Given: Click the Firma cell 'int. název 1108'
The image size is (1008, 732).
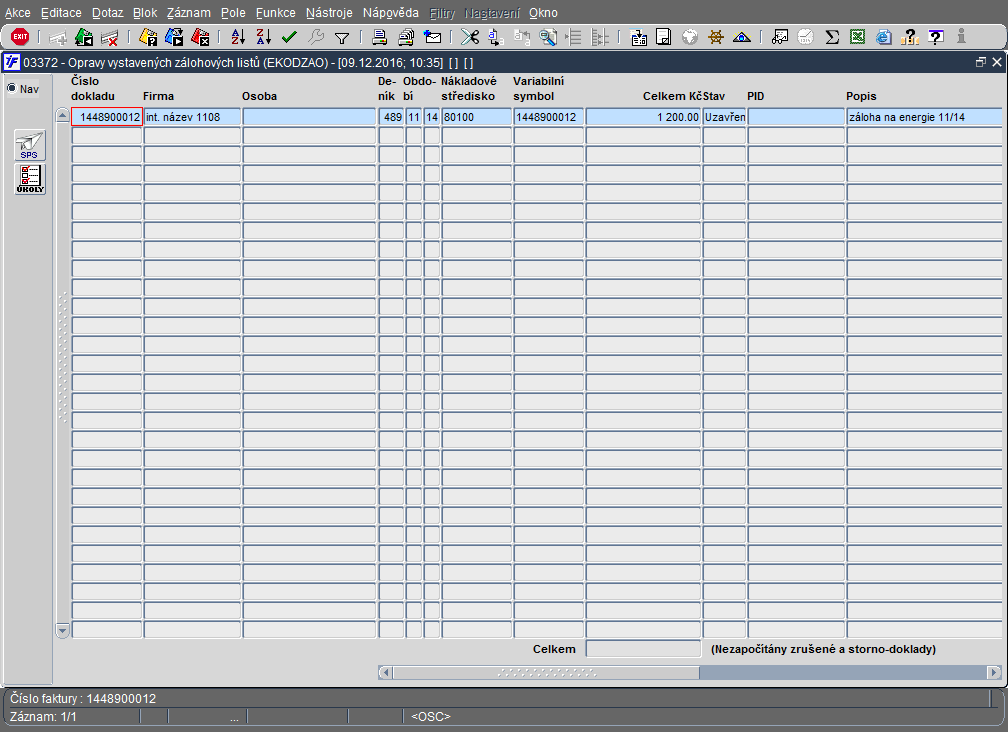Looking at the screenshot, I should pyautogui.click(x=192, y=117).
